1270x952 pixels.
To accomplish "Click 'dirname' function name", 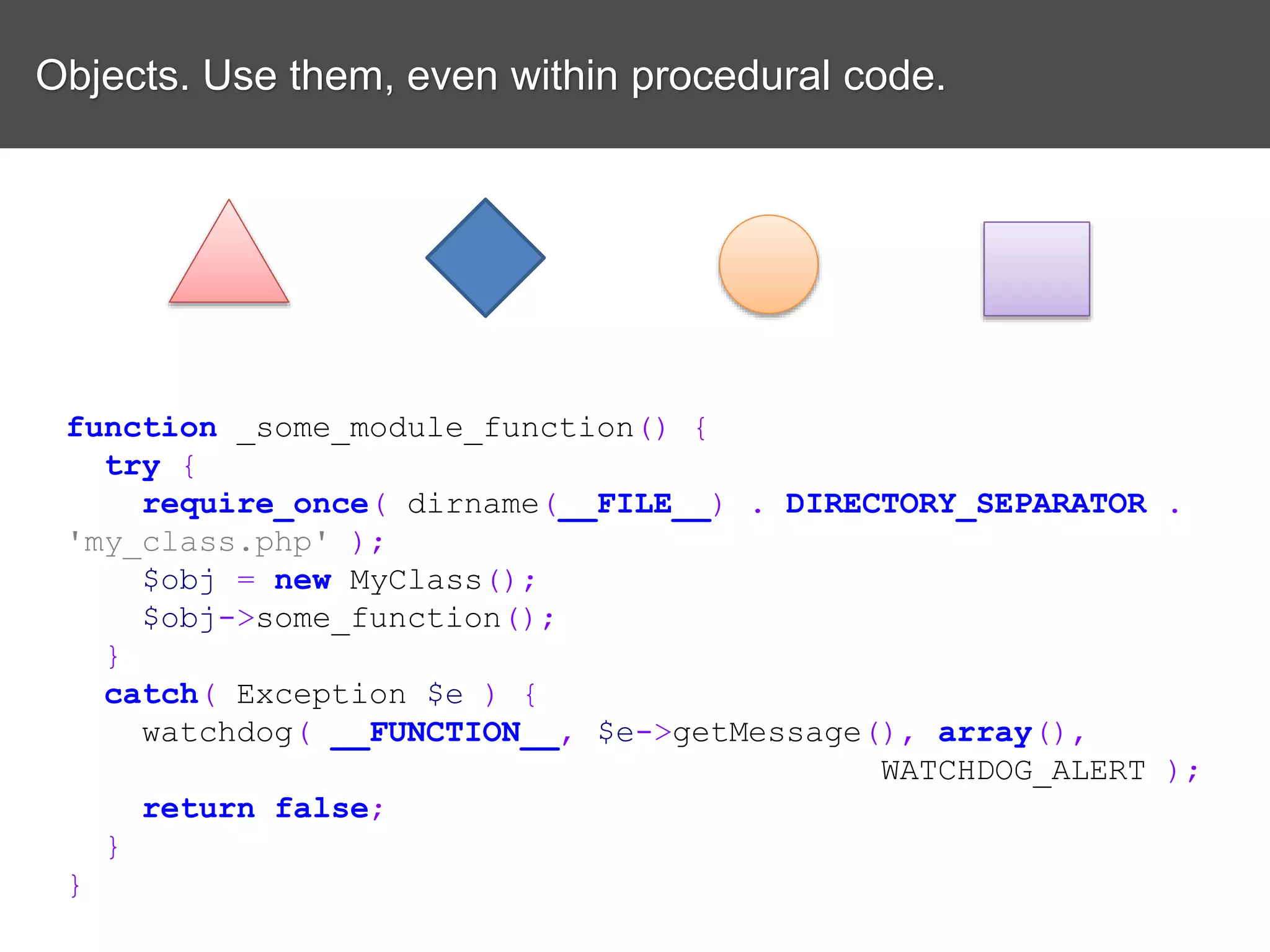I will (473, 504).
